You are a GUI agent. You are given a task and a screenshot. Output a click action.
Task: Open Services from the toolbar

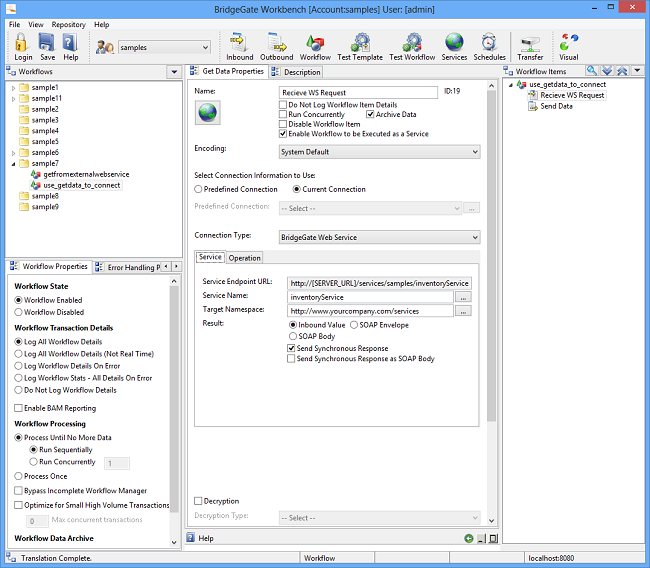[454, 46]
